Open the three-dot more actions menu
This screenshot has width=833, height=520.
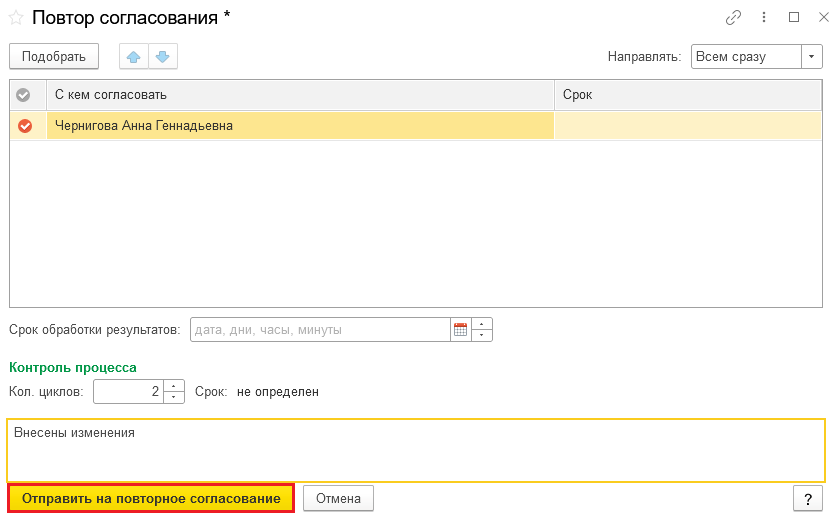pos(764,17)
